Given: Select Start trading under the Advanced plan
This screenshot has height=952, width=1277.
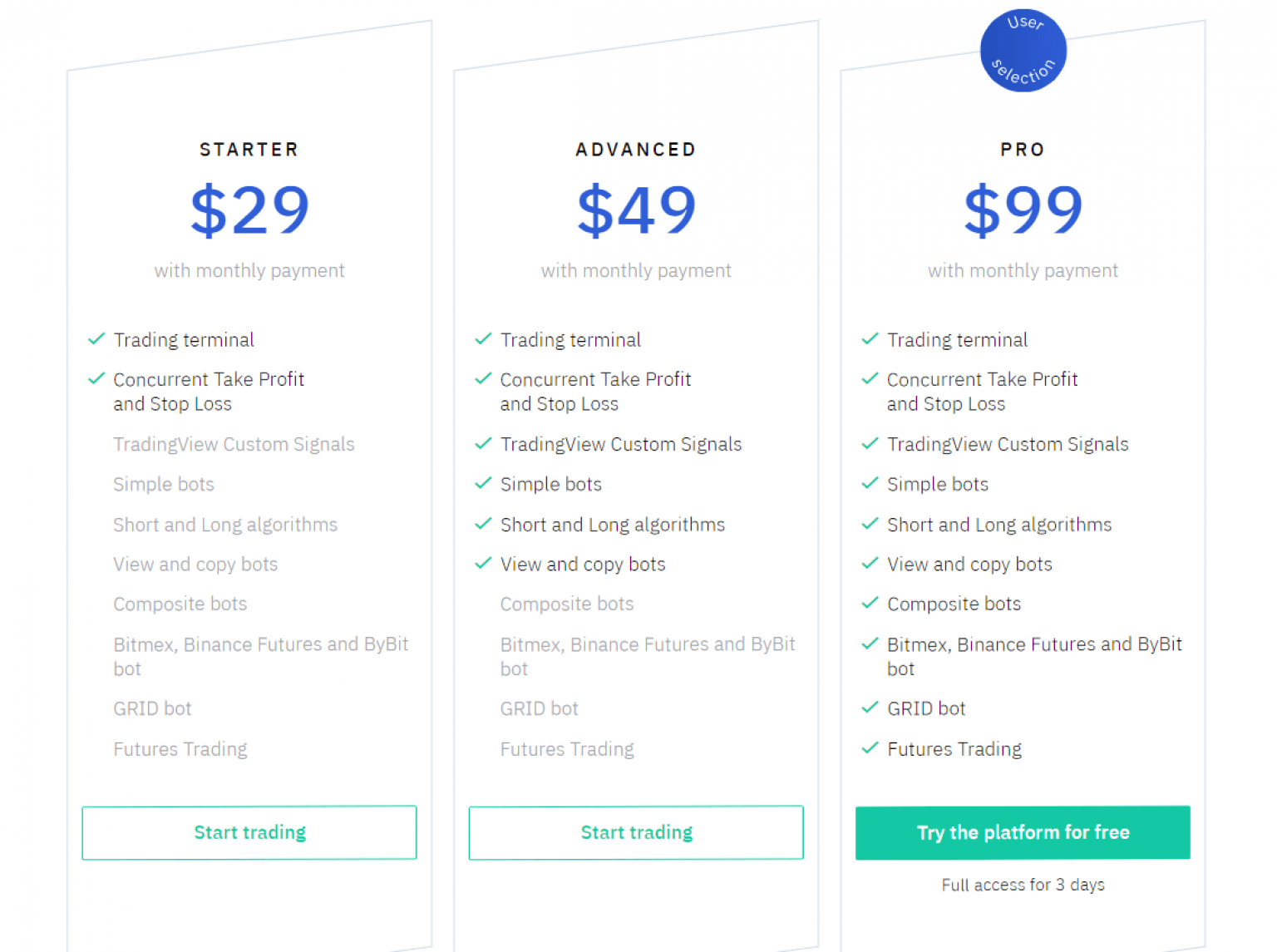Looking at the screenshot, I should tap(636, 832).
